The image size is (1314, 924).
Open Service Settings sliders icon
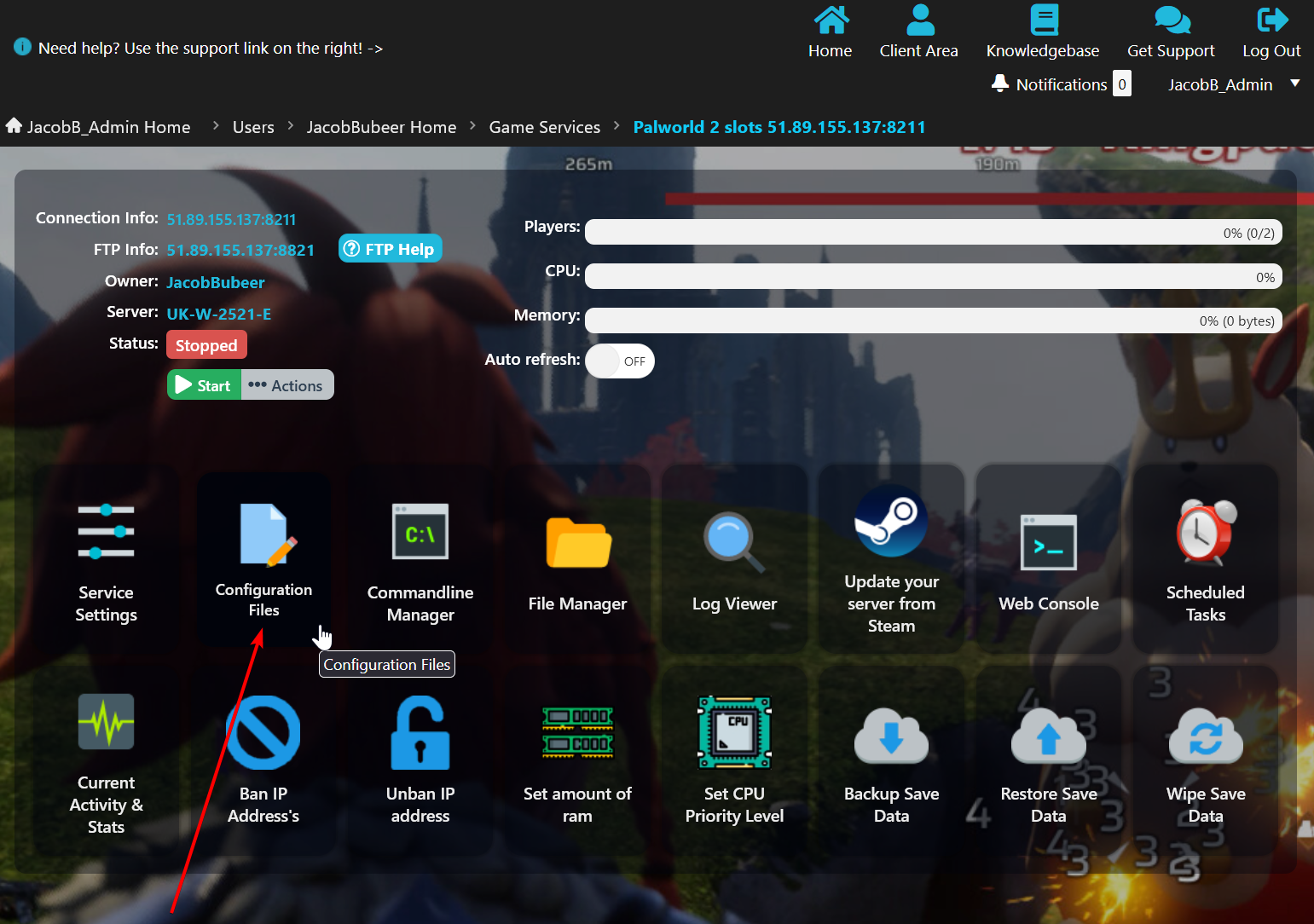(106, 532)
